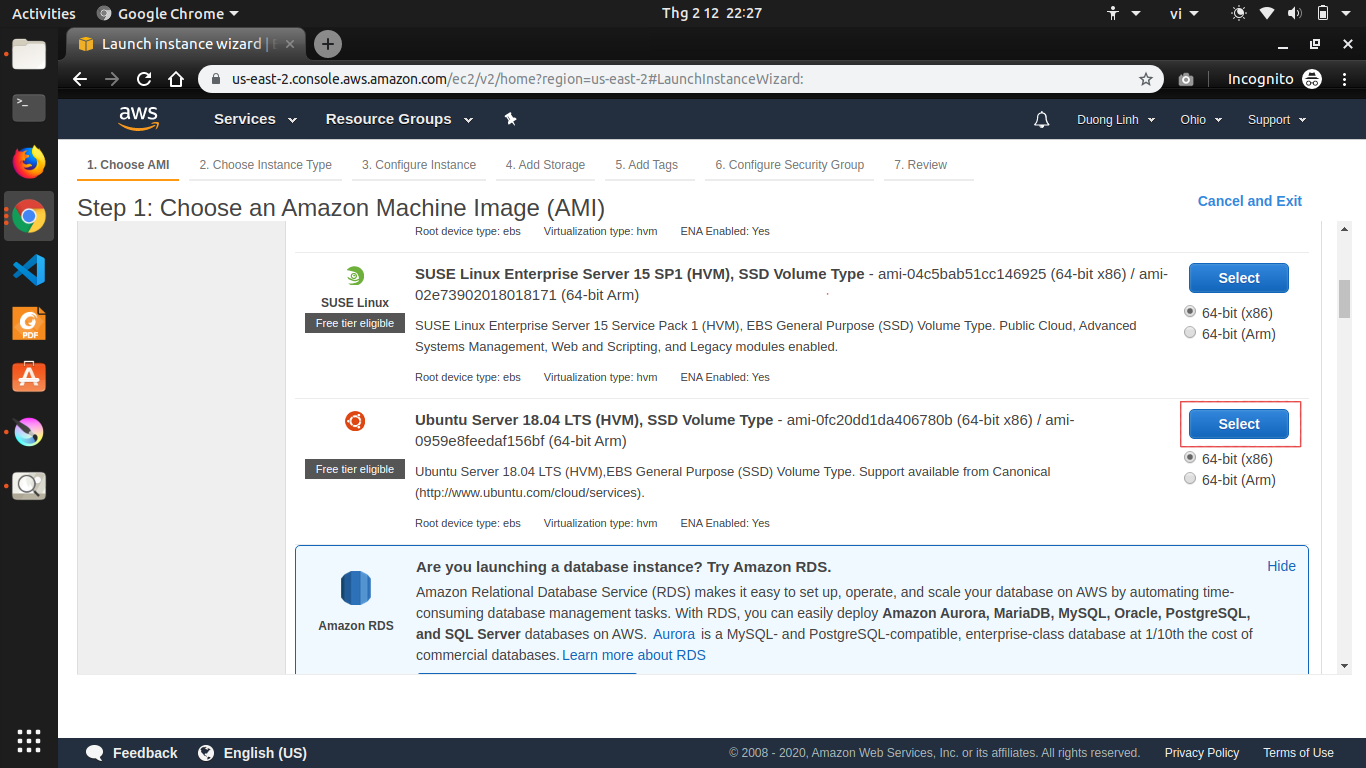
Task: Select 64-bit (x86) for SUSE Linux
Action: (1190, 312)
